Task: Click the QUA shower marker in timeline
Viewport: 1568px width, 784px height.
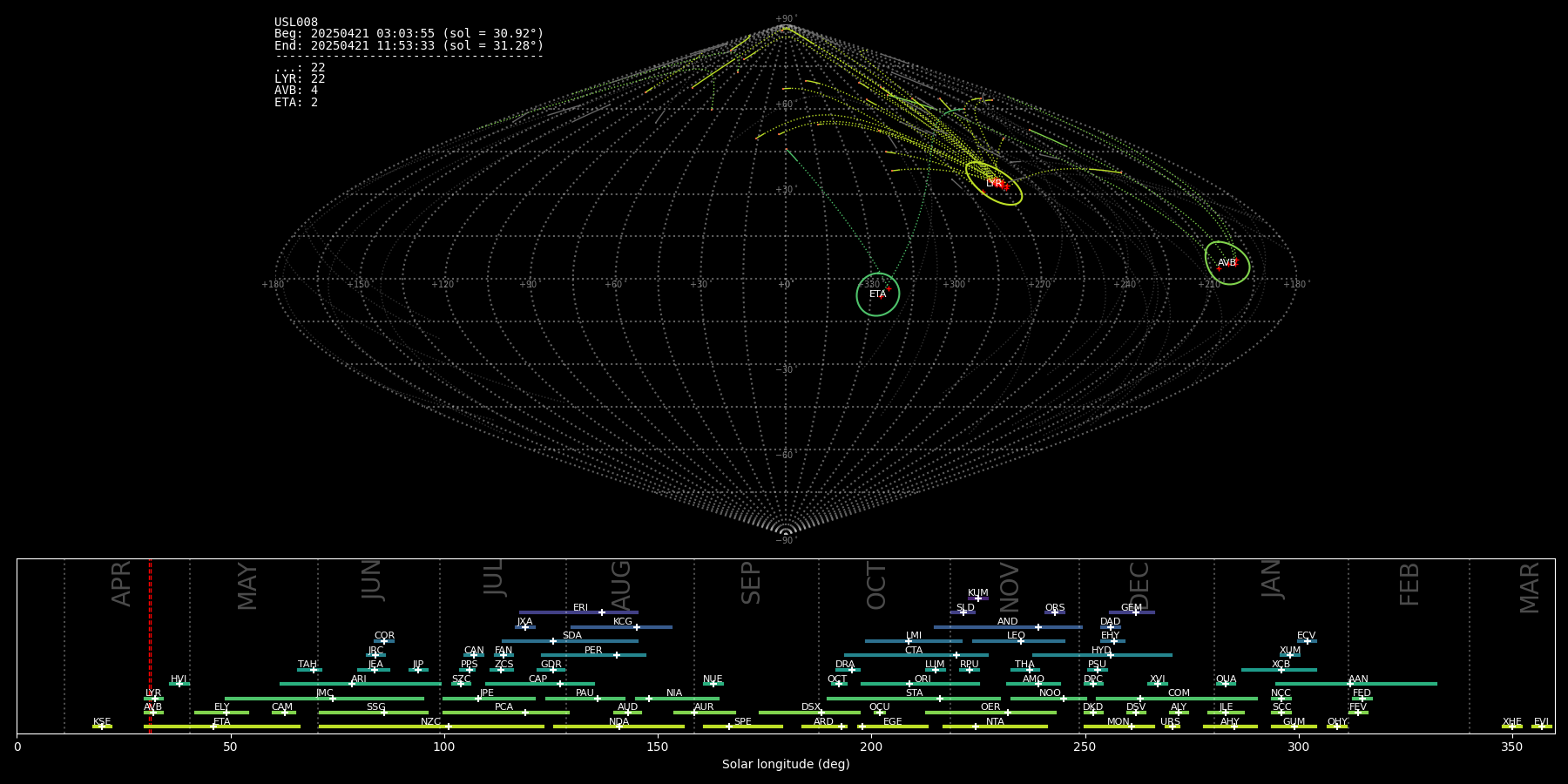Action: 1226,684
